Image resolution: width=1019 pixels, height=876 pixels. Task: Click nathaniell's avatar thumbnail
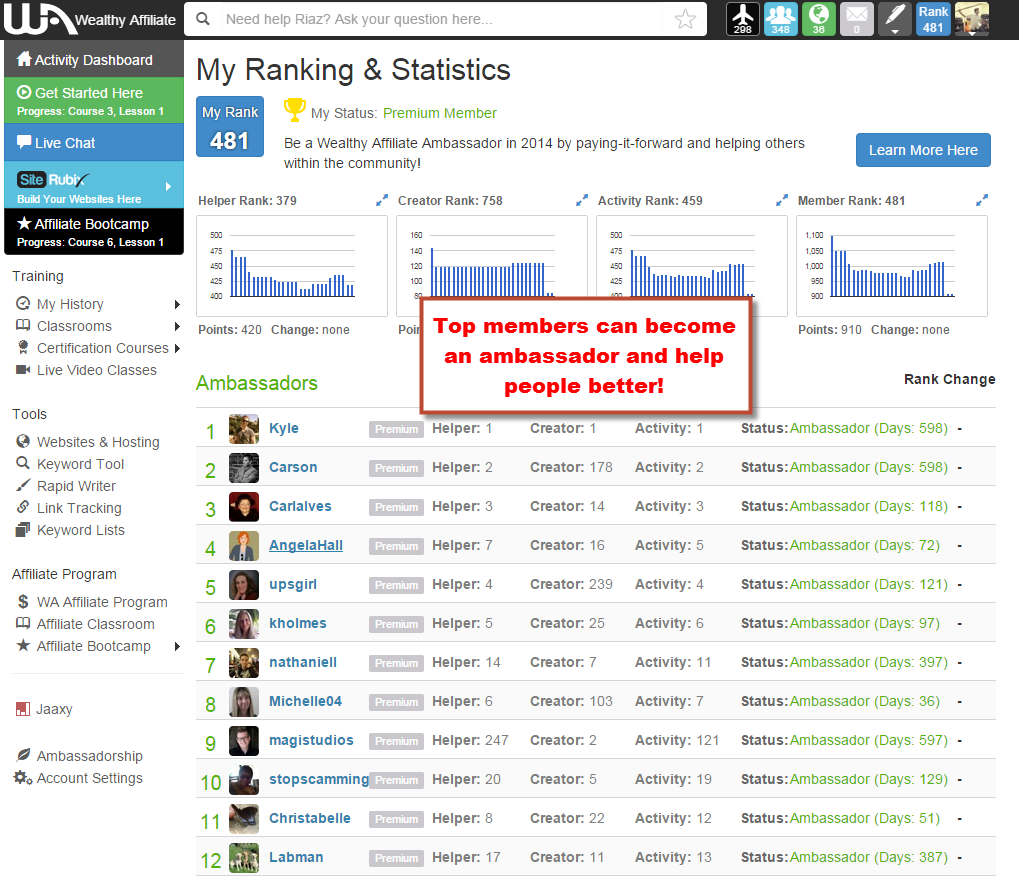click(244, 663)
